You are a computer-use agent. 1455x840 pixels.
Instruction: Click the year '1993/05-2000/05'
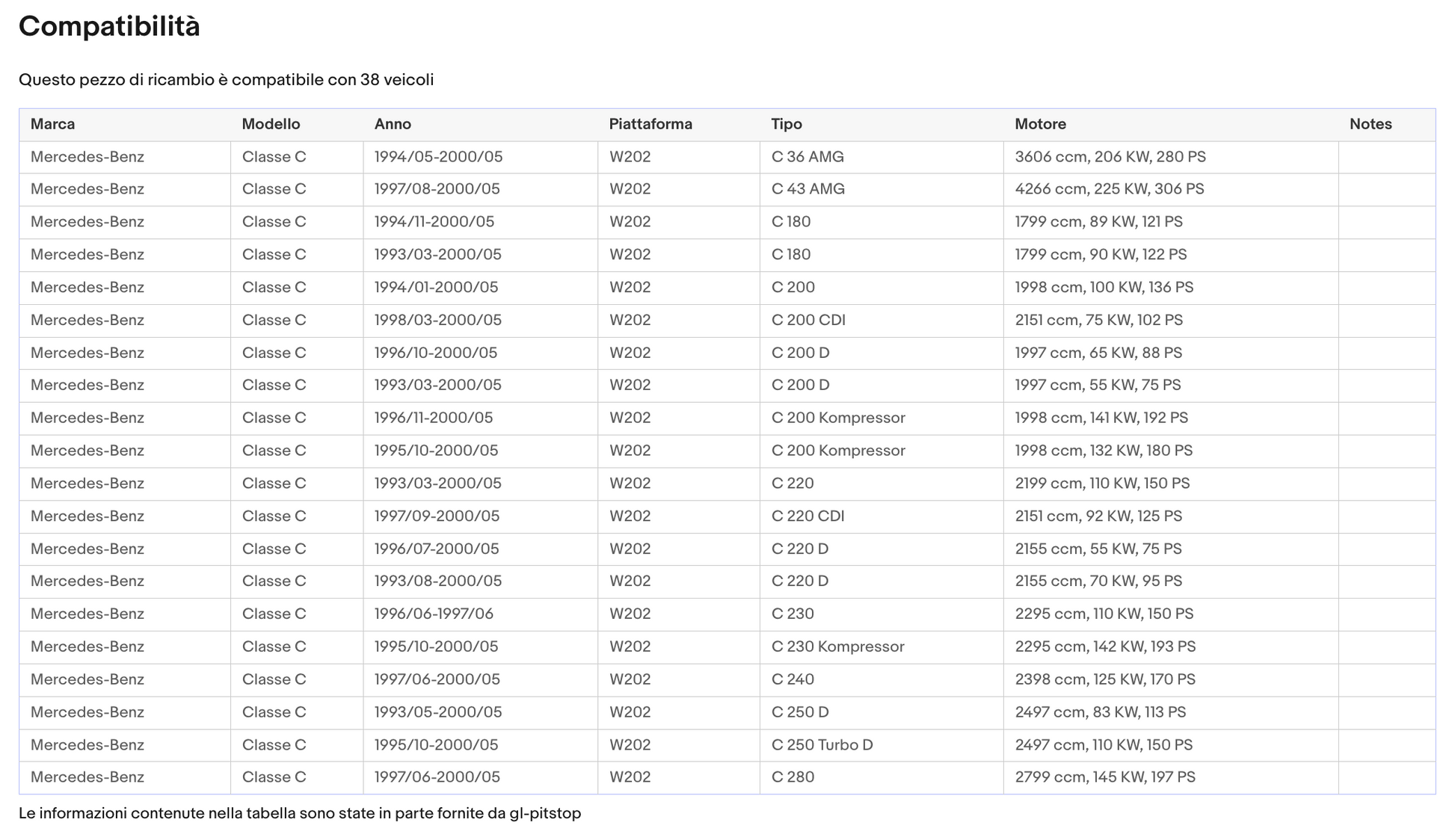(x=438, y=713)
